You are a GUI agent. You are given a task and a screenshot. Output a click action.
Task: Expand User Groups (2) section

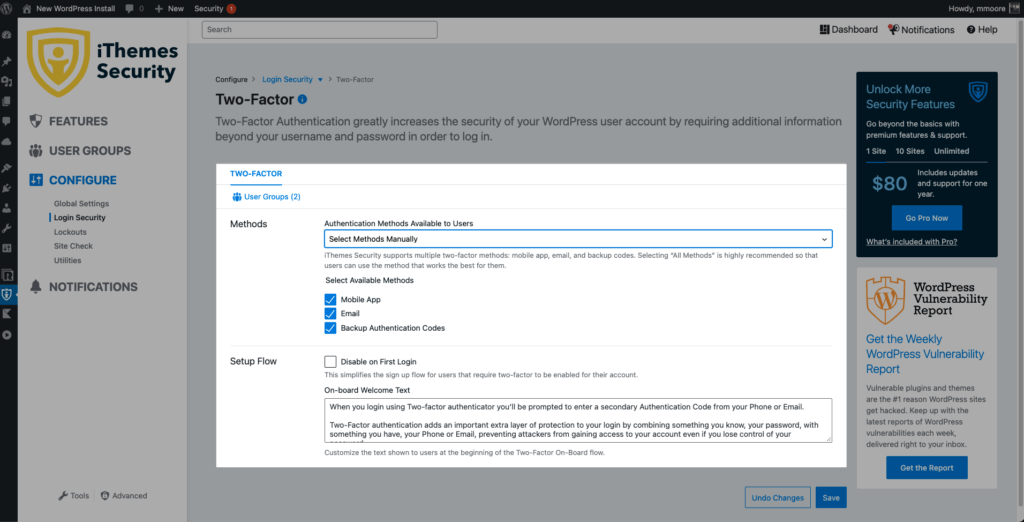266,197
